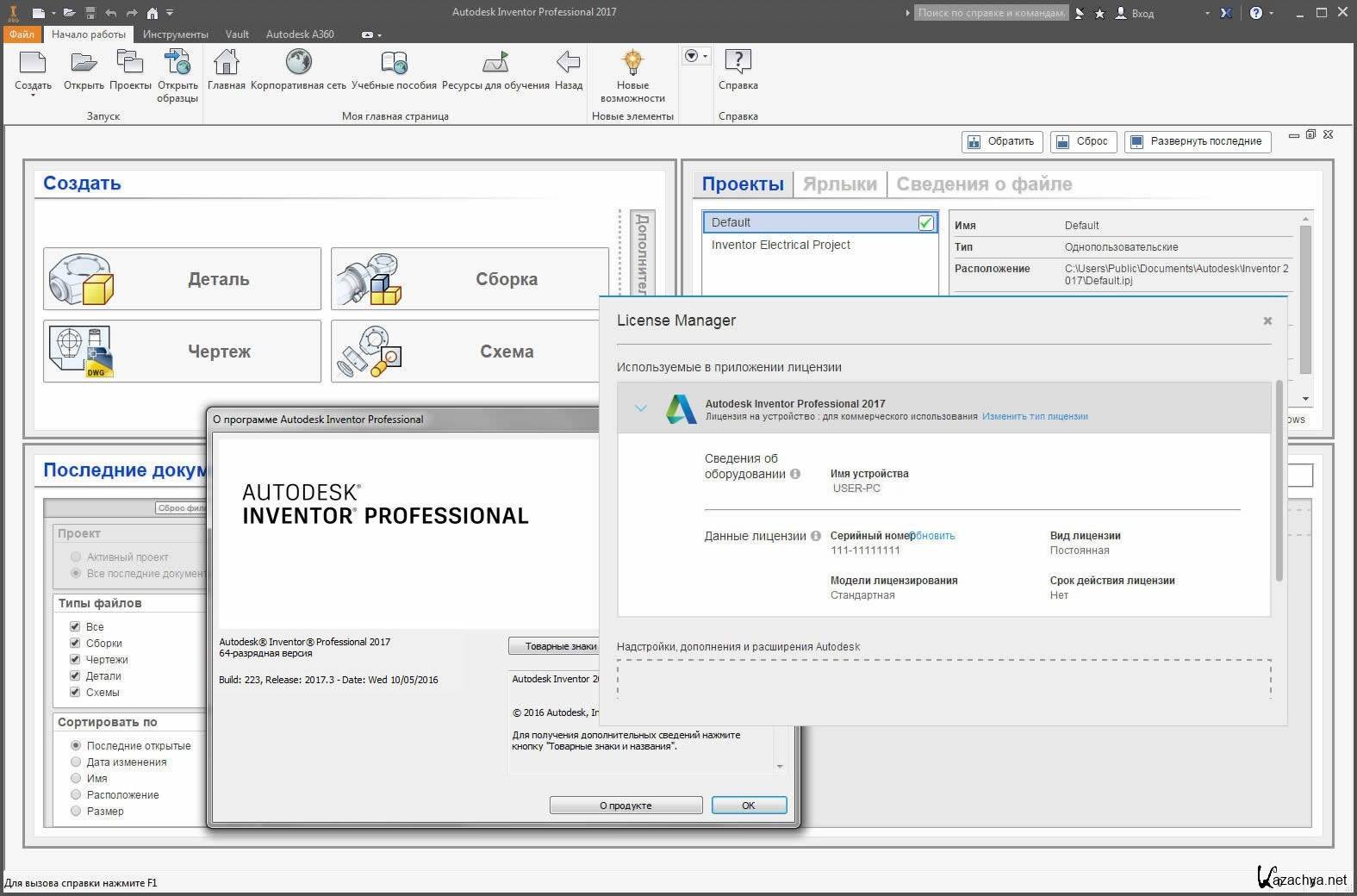Click New file icon in quick access toolbar
The height and width of the screenshot is (896, 1357).
click(x=38, y=13)
